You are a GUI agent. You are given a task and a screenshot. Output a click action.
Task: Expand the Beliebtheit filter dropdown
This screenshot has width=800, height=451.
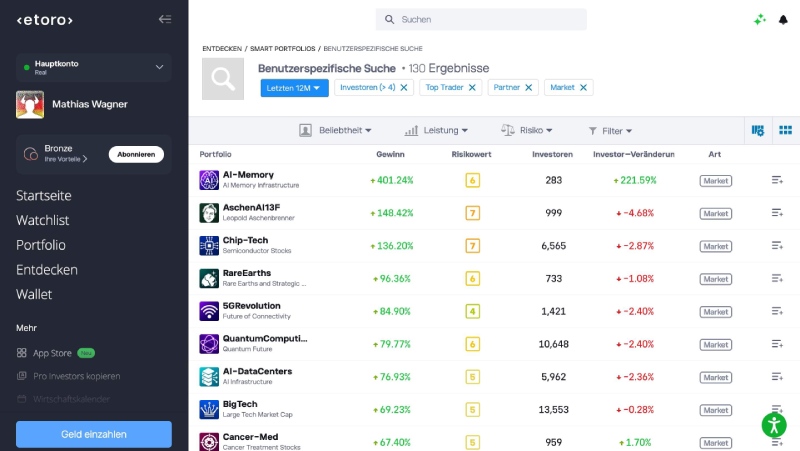[335, 131]
